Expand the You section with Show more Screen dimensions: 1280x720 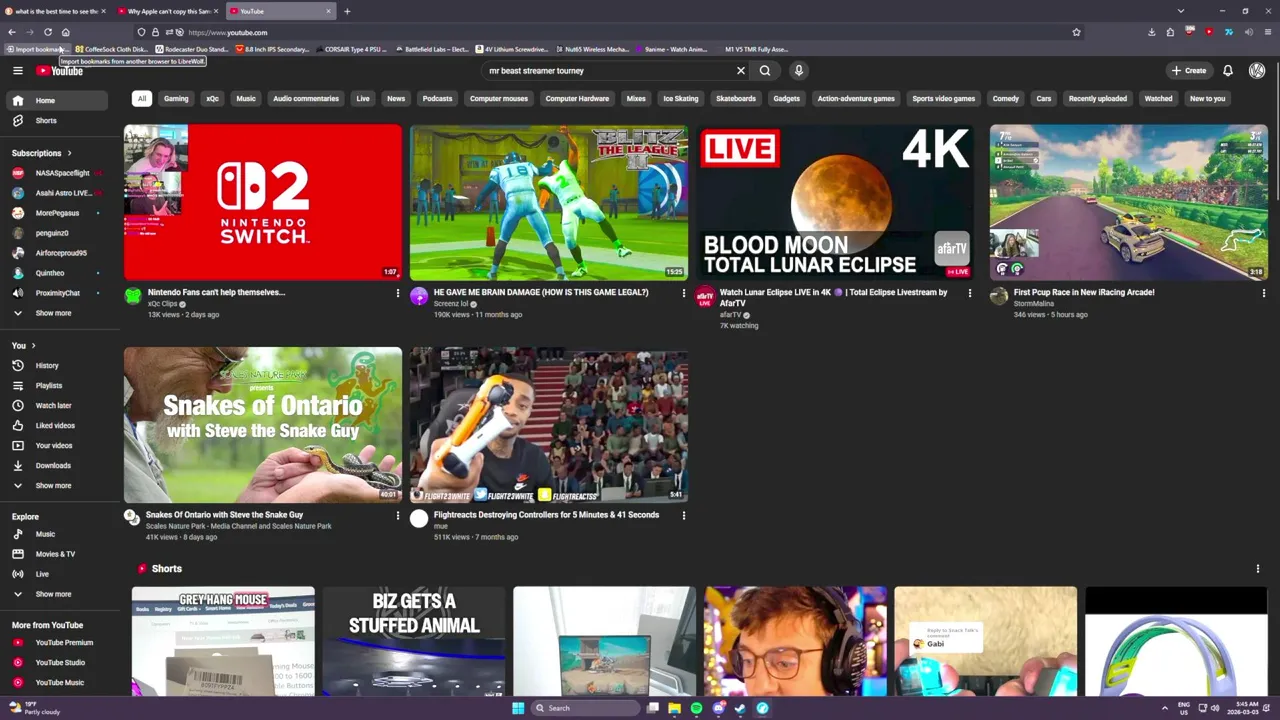57,486
